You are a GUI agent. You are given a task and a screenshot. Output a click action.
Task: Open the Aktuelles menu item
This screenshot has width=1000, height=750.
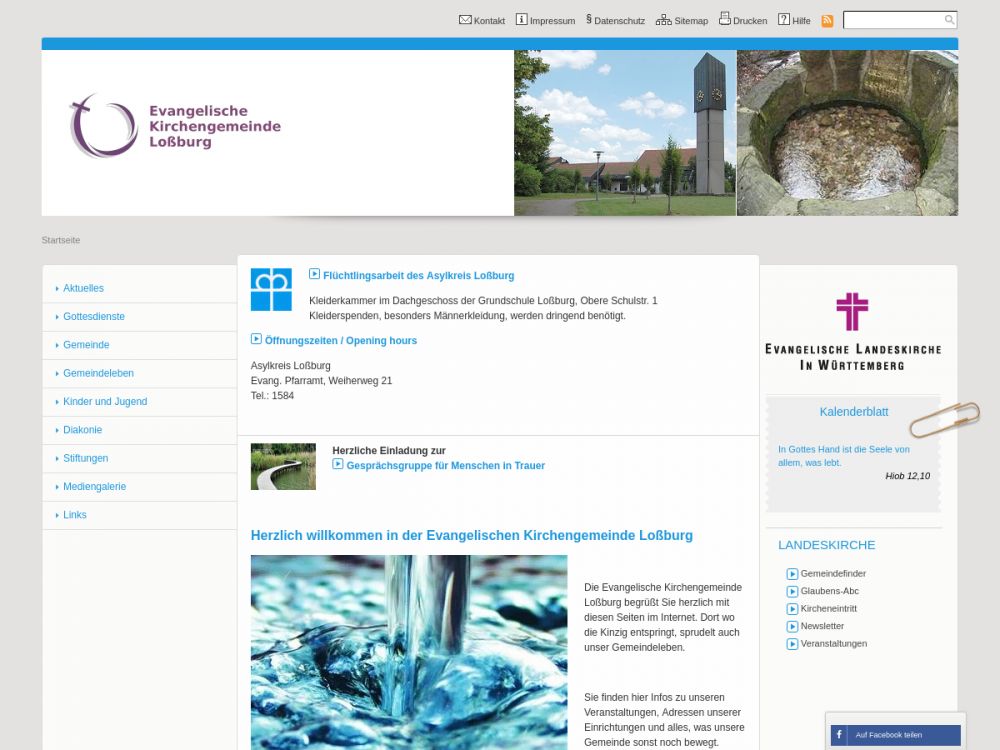83,288
